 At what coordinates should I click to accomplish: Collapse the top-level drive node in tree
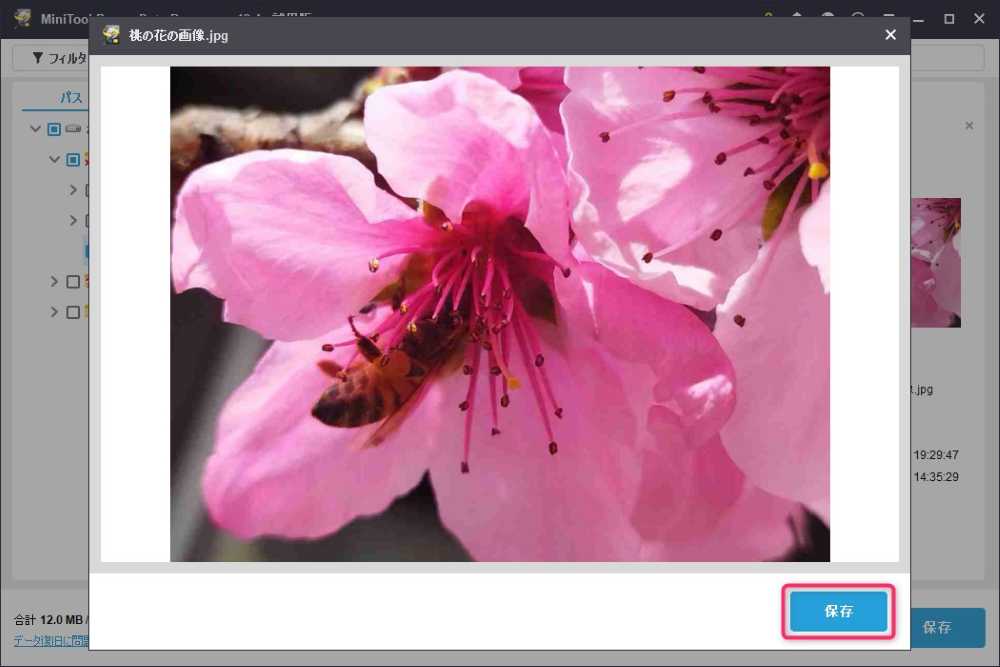tap(36, 129)
